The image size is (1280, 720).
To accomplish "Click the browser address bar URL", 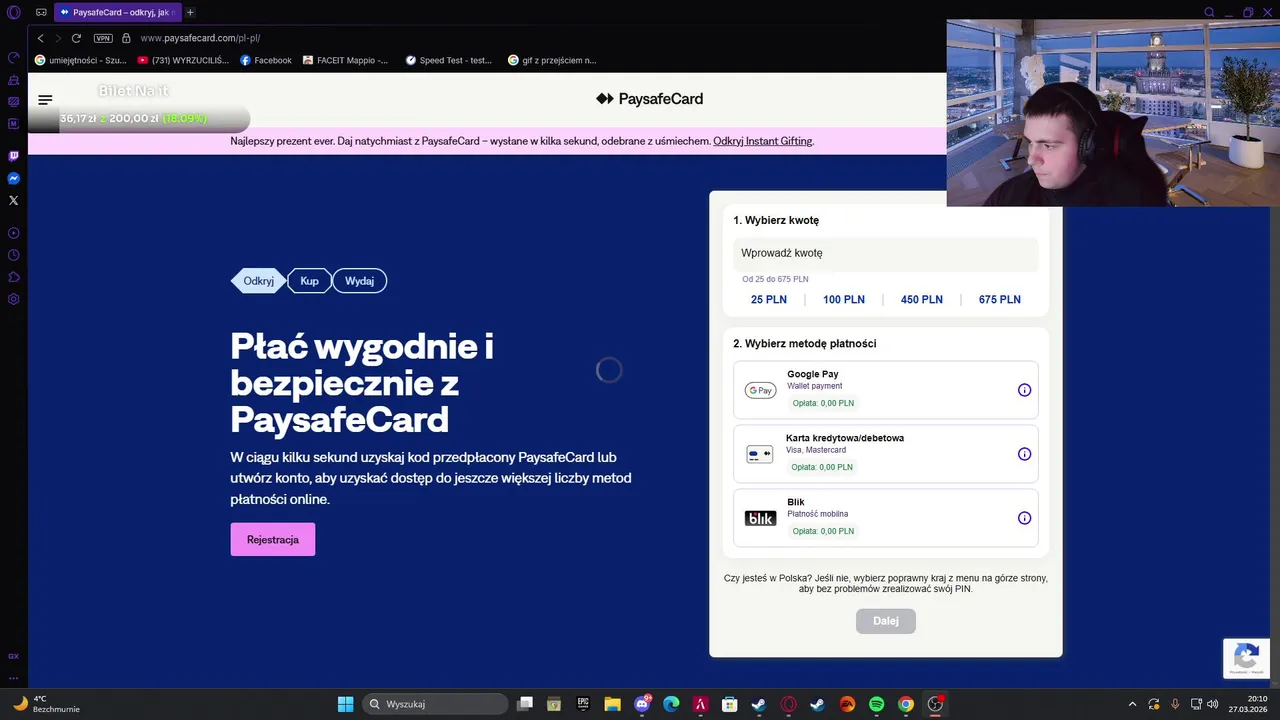I will (200, 38).
